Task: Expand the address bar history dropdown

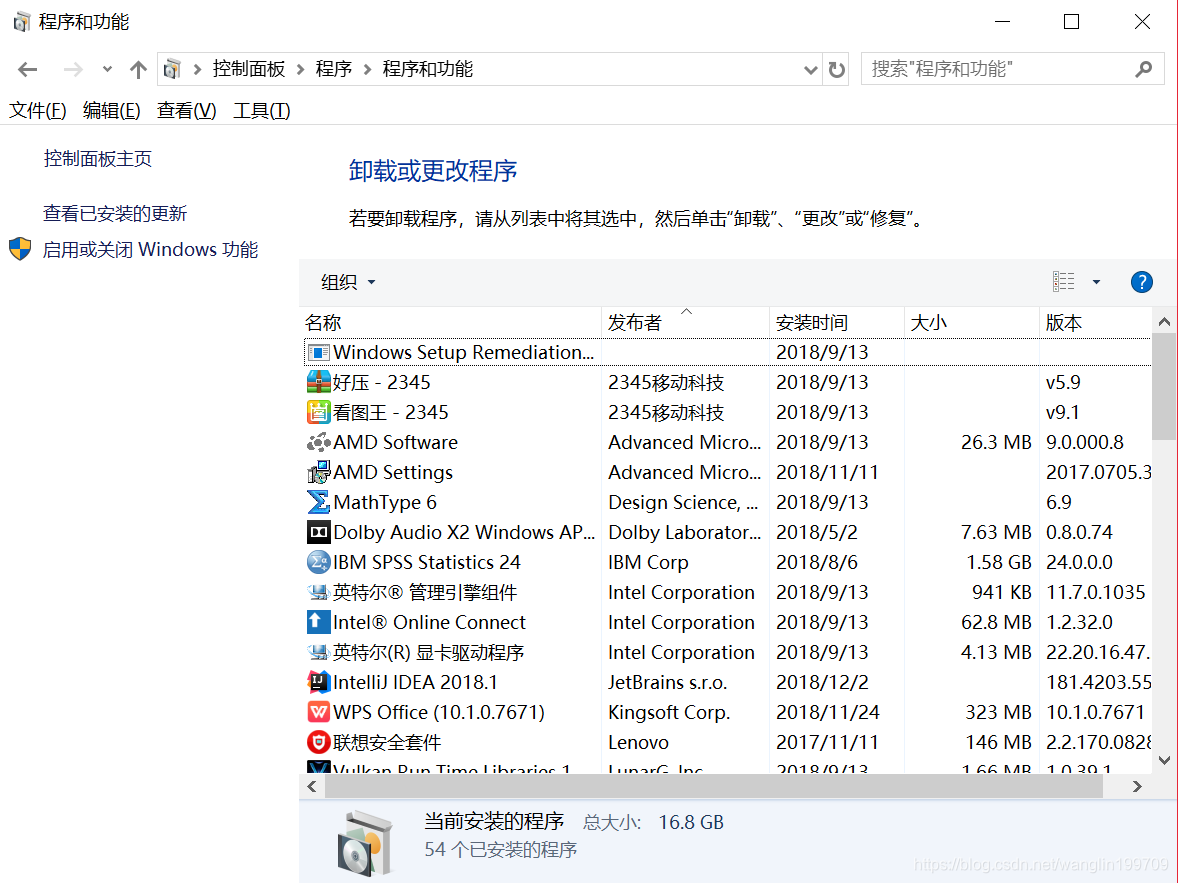Action: coord(810,70)
